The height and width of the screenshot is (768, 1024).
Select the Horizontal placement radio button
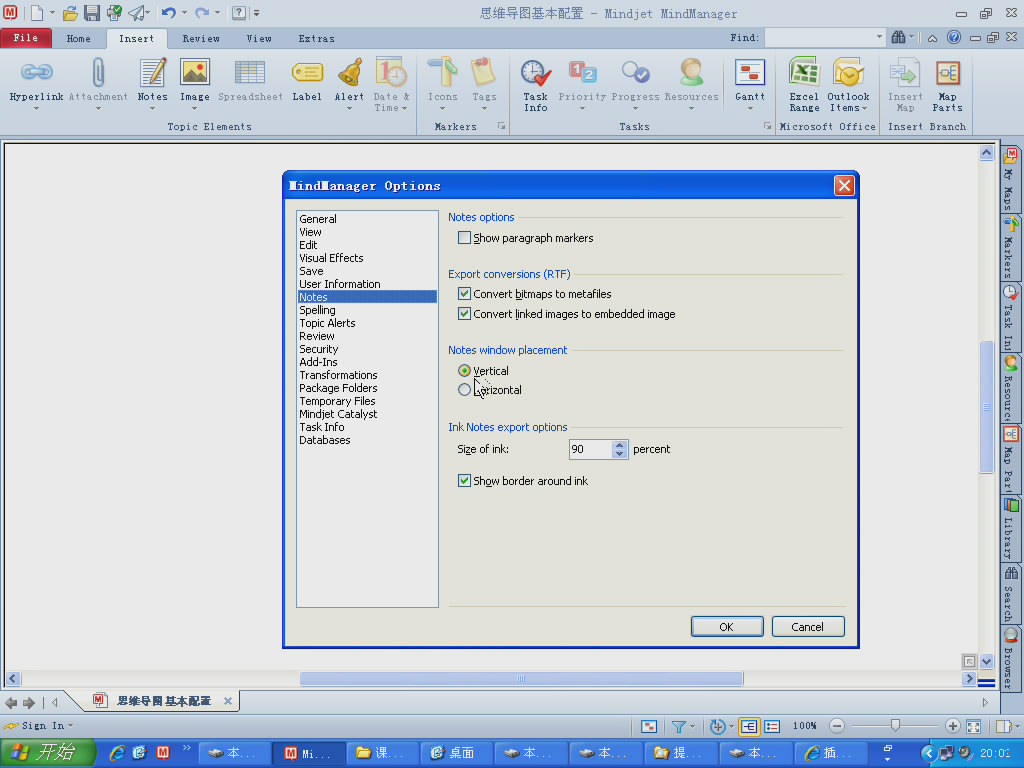pos(464,390)
